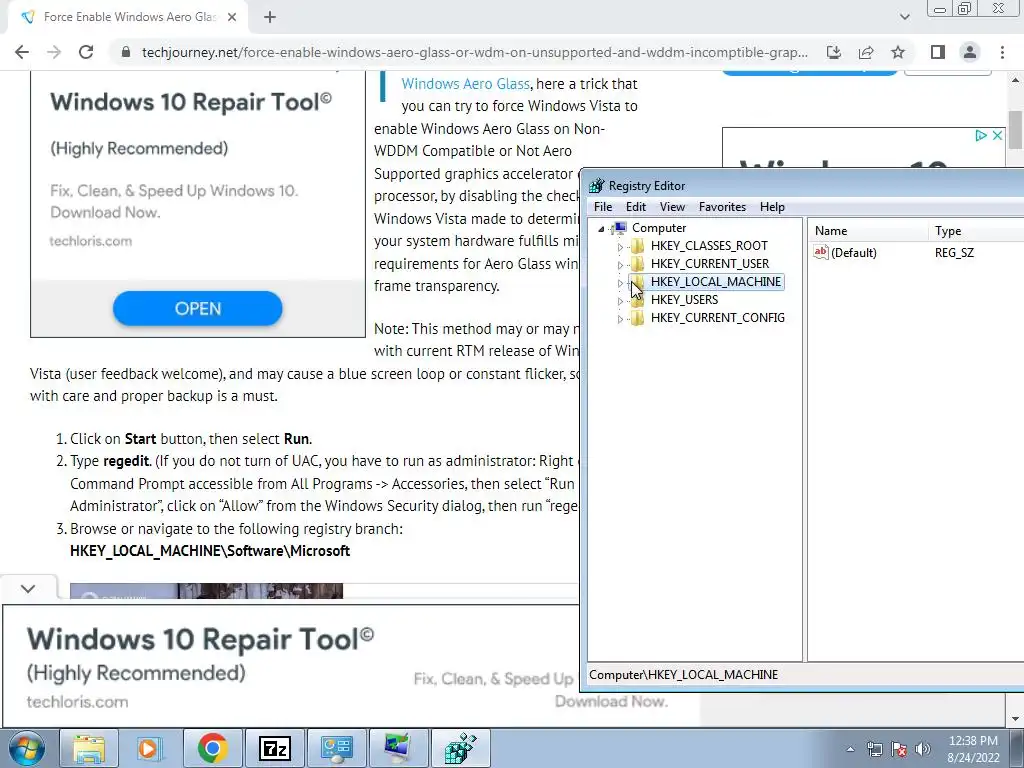Click the install/download page icon in address bar
Image resolution: width=1024 pixels, height=768 pixels.
click(833, 52)
